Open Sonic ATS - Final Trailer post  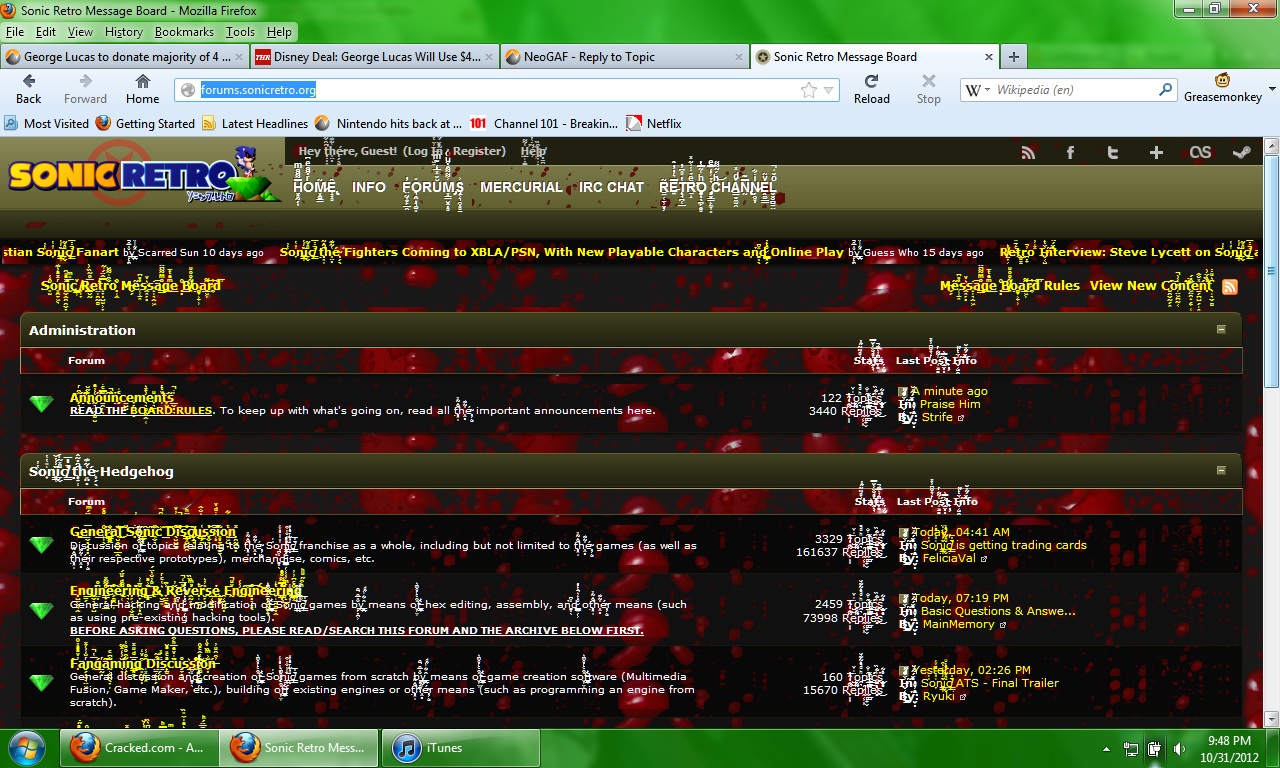click(x=990, y=683)
